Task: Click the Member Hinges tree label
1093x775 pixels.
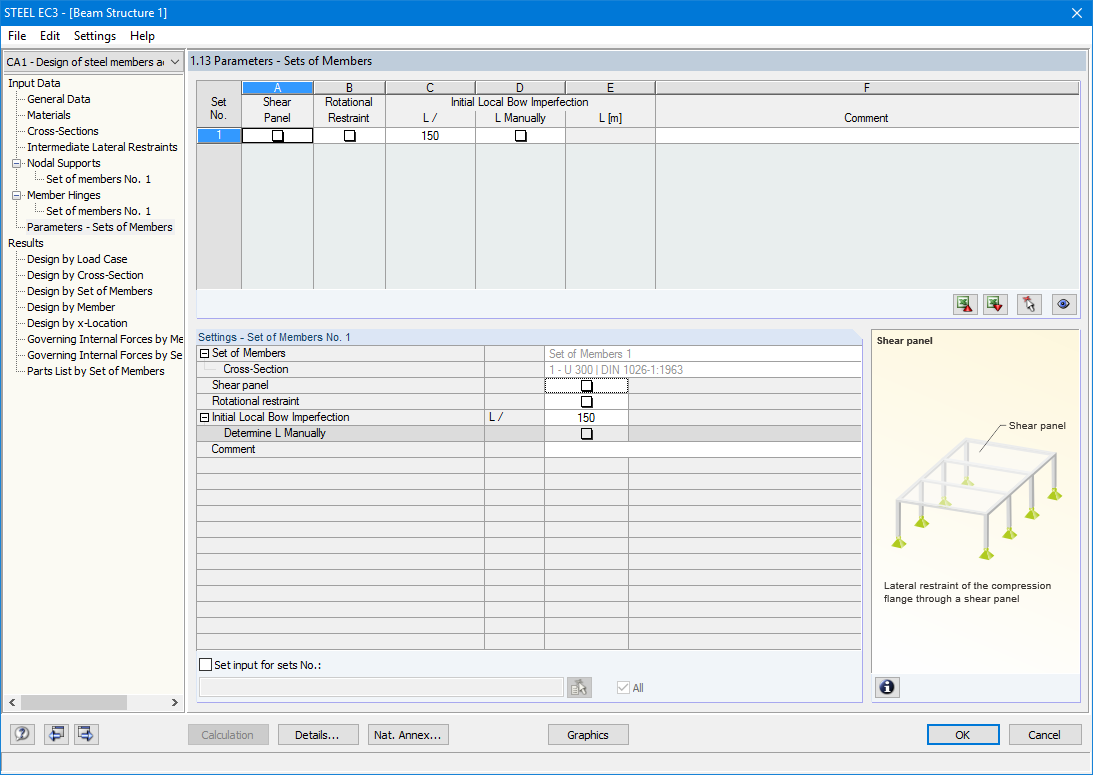Action: point(63,195)
